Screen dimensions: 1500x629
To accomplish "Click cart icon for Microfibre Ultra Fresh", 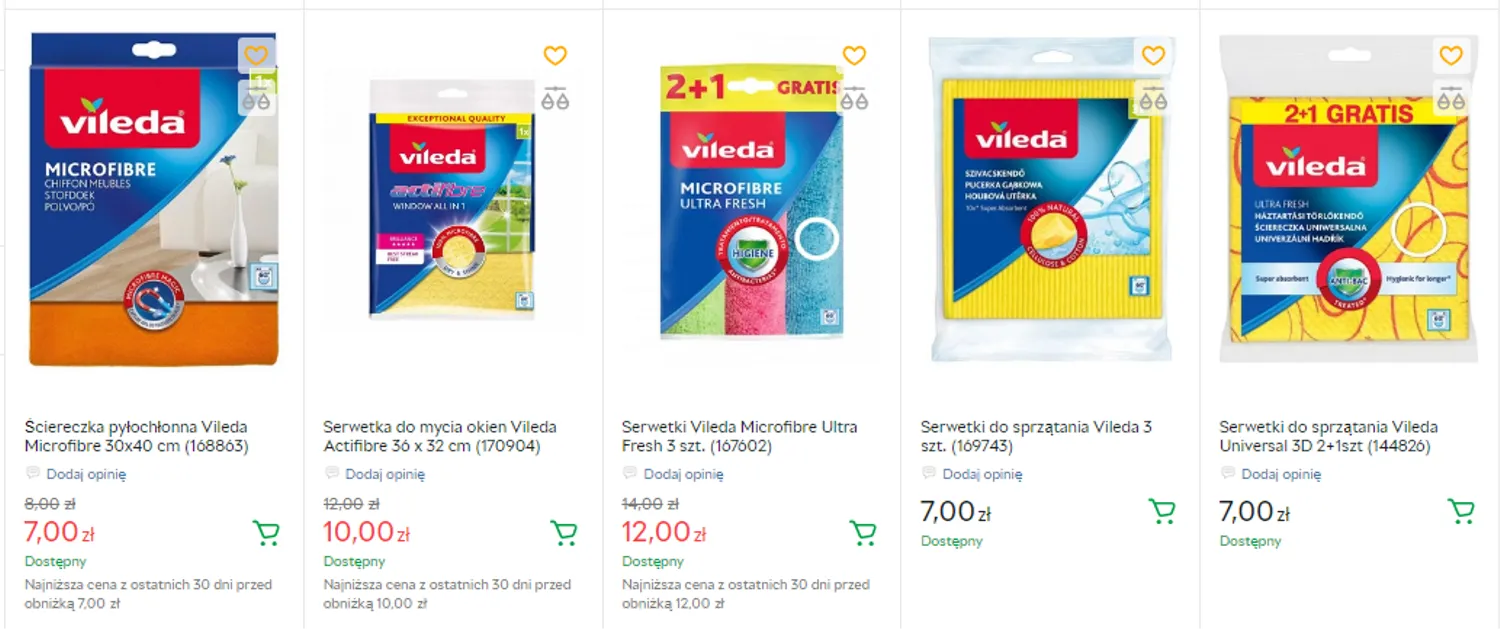I will (x=862, y=533).
